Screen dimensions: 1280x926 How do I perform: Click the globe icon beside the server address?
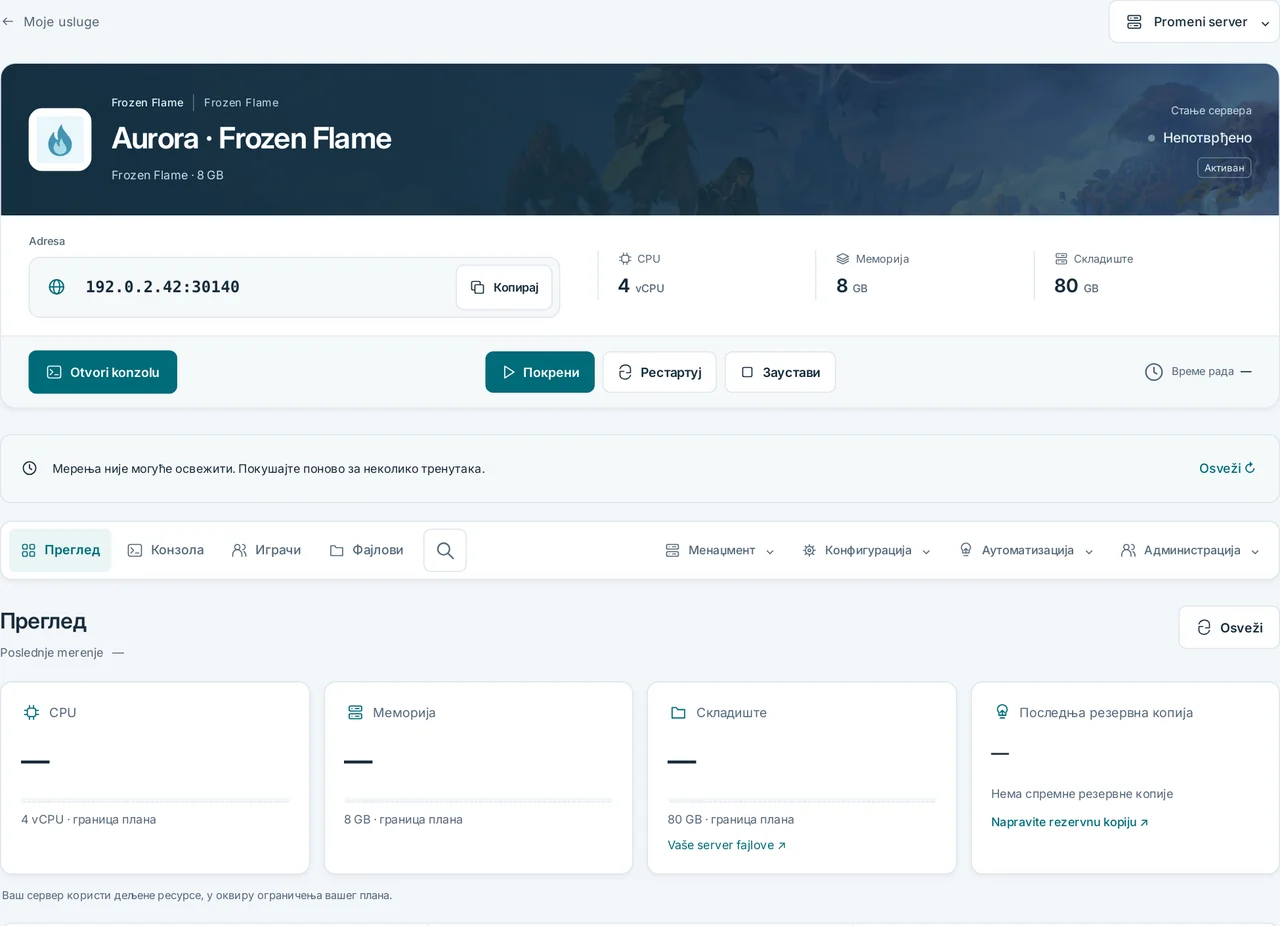point(57,287)
